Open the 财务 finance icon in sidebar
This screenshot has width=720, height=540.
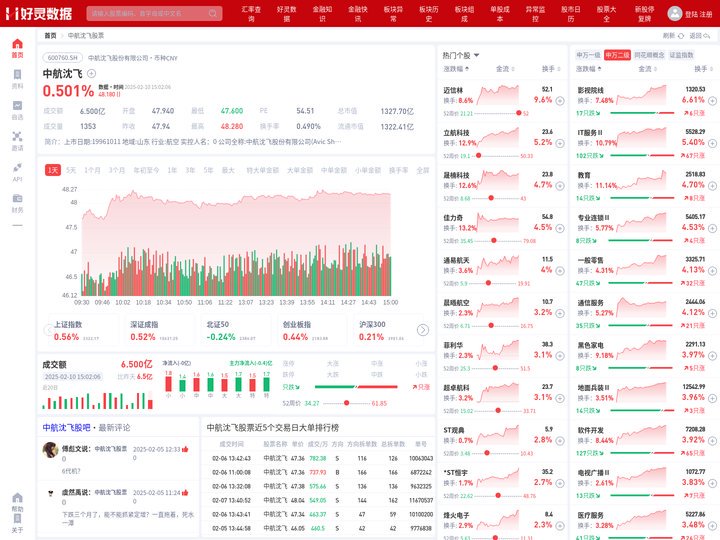click(17, 198)
